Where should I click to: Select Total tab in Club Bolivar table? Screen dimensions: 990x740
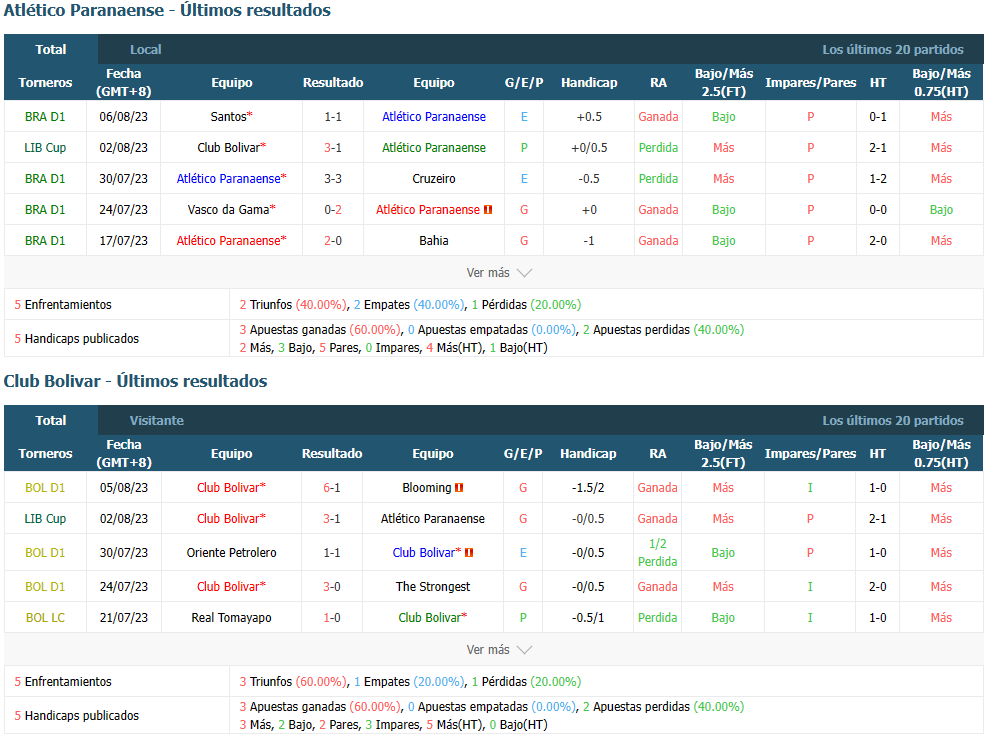pos(51,421)
